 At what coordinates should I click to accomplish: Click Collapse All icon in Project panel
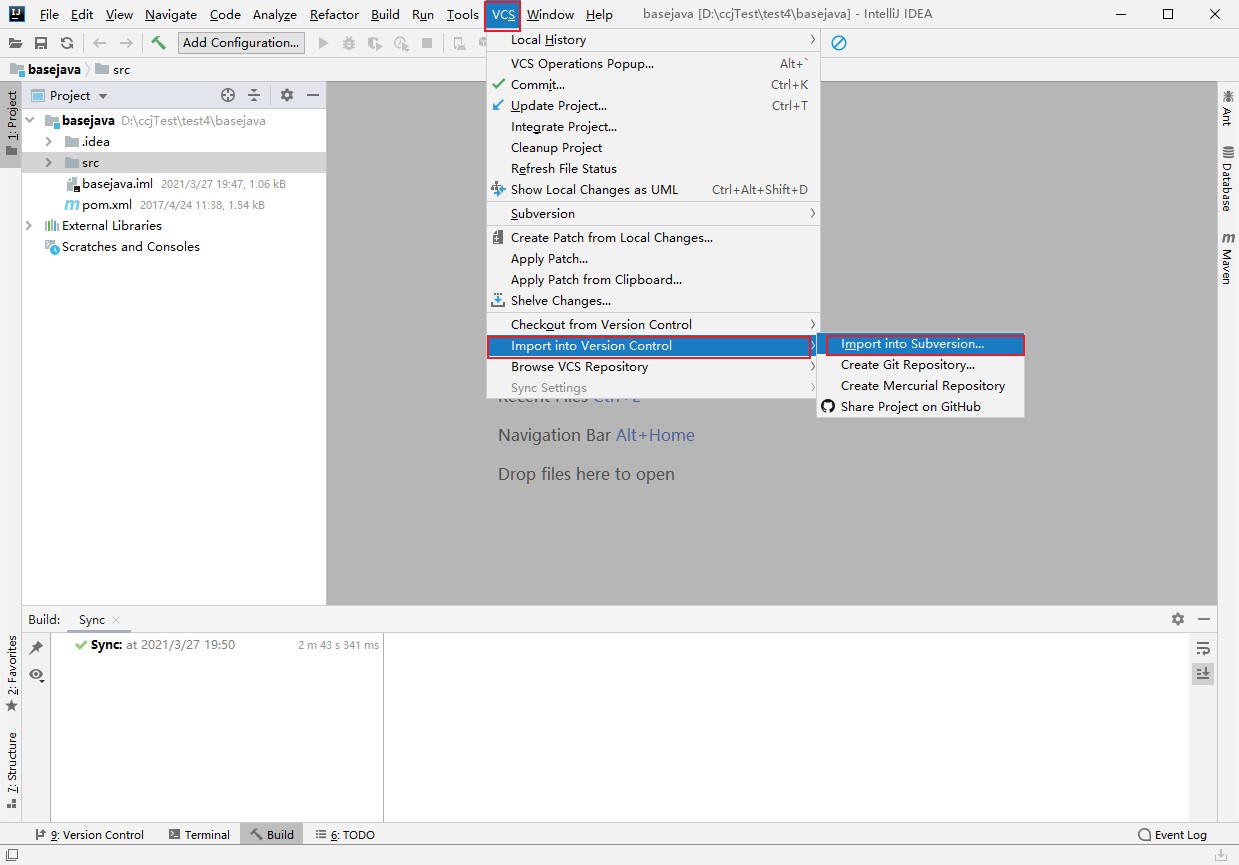coord(254,95)
